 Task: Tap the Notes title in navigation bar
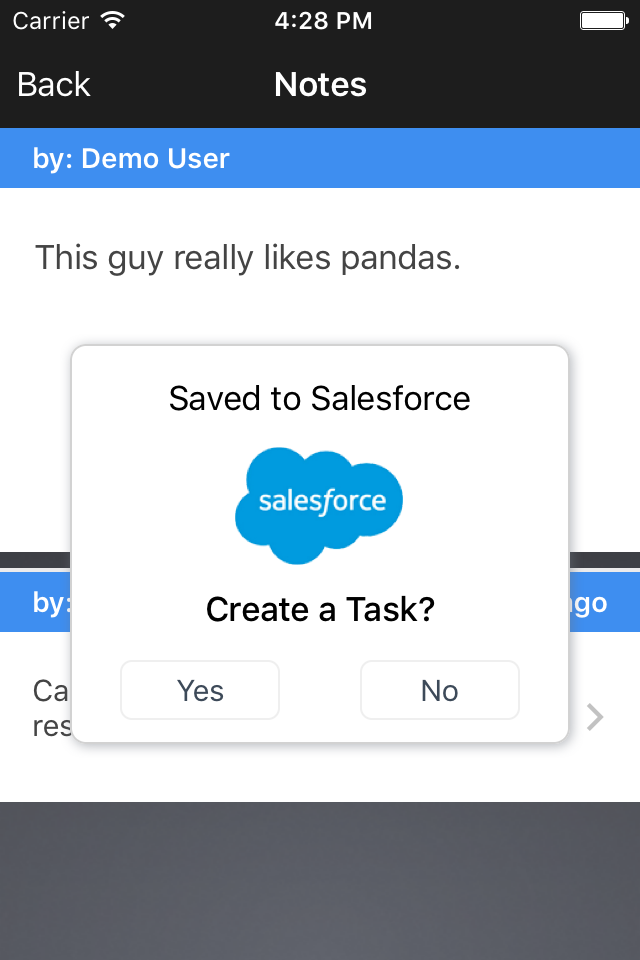(x=320, y=85)
